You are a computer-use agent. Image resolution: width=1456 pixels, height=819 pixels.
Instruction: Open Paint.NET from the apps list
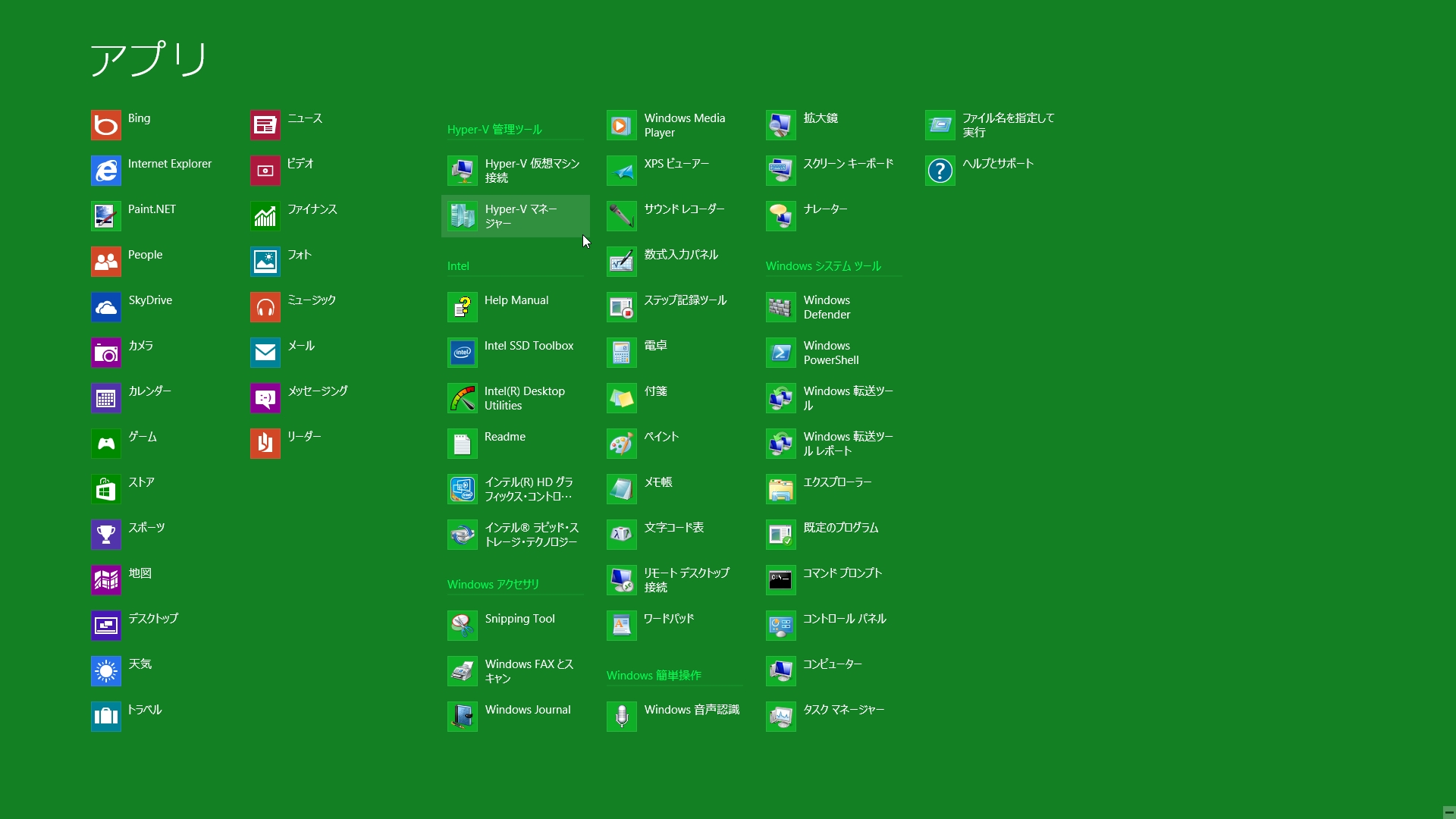(x=106, y=216)
